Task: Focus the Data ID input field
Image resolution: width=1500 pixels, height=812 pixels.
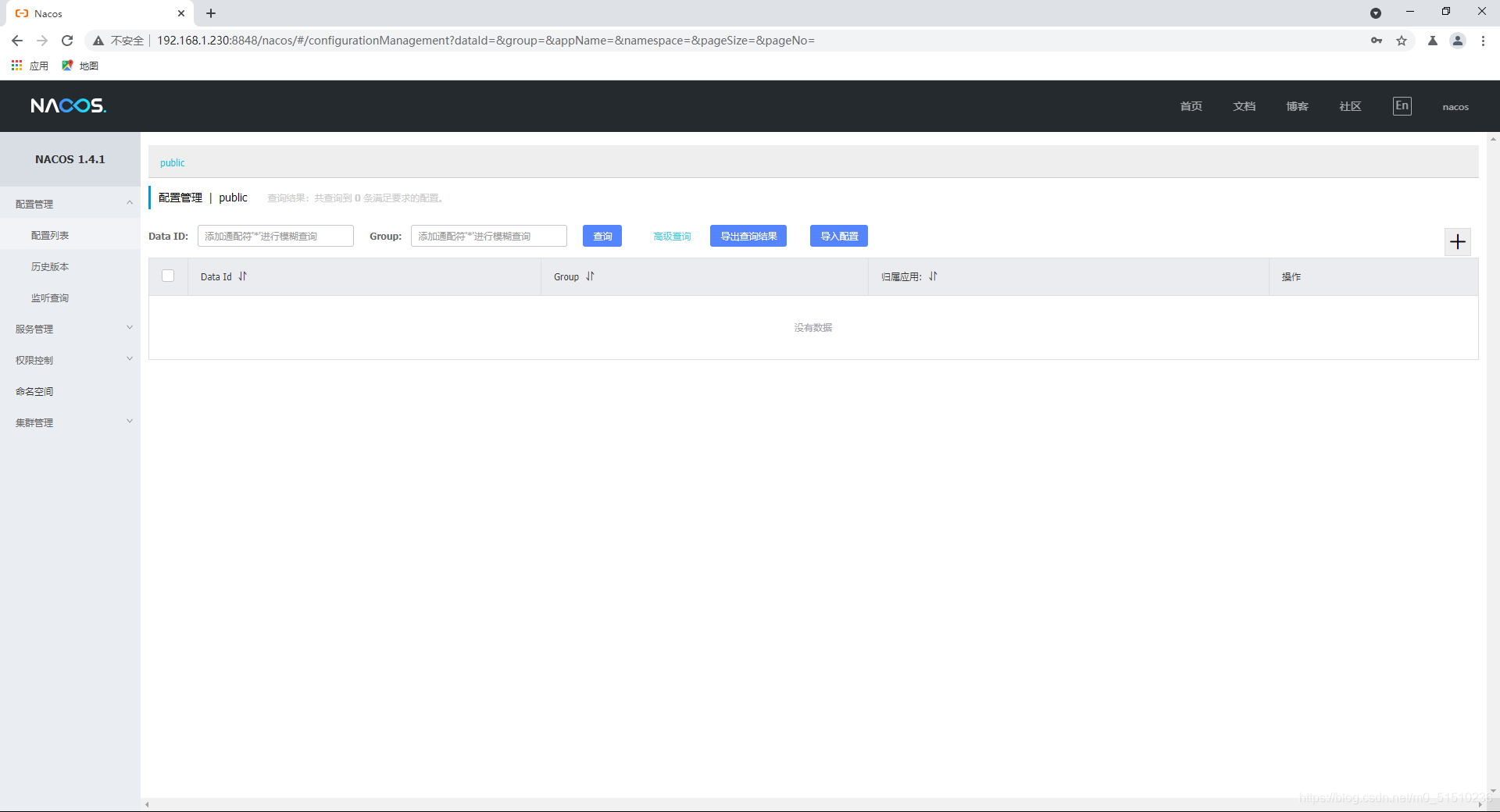Action: 276,236
